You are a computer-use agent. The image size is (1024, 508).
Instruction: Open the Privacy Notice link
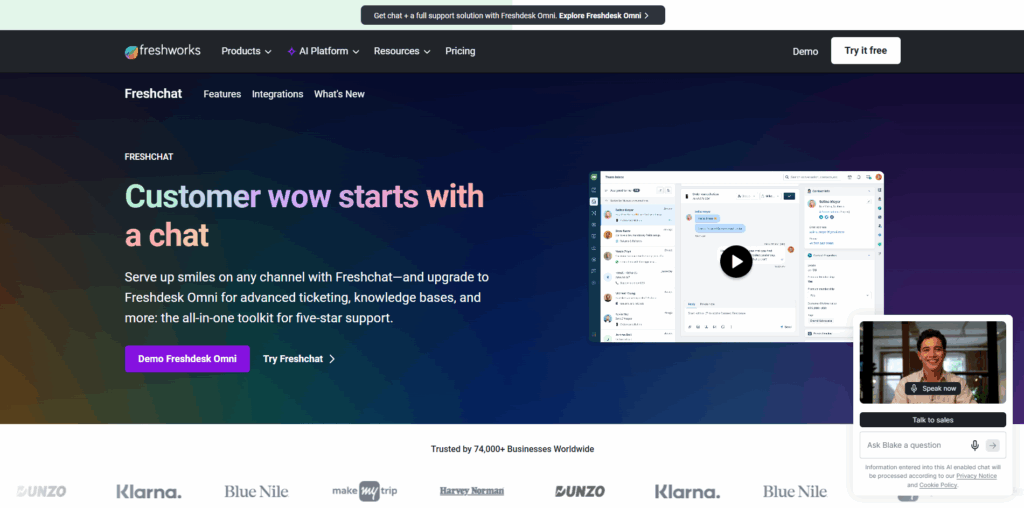(976, 476)
